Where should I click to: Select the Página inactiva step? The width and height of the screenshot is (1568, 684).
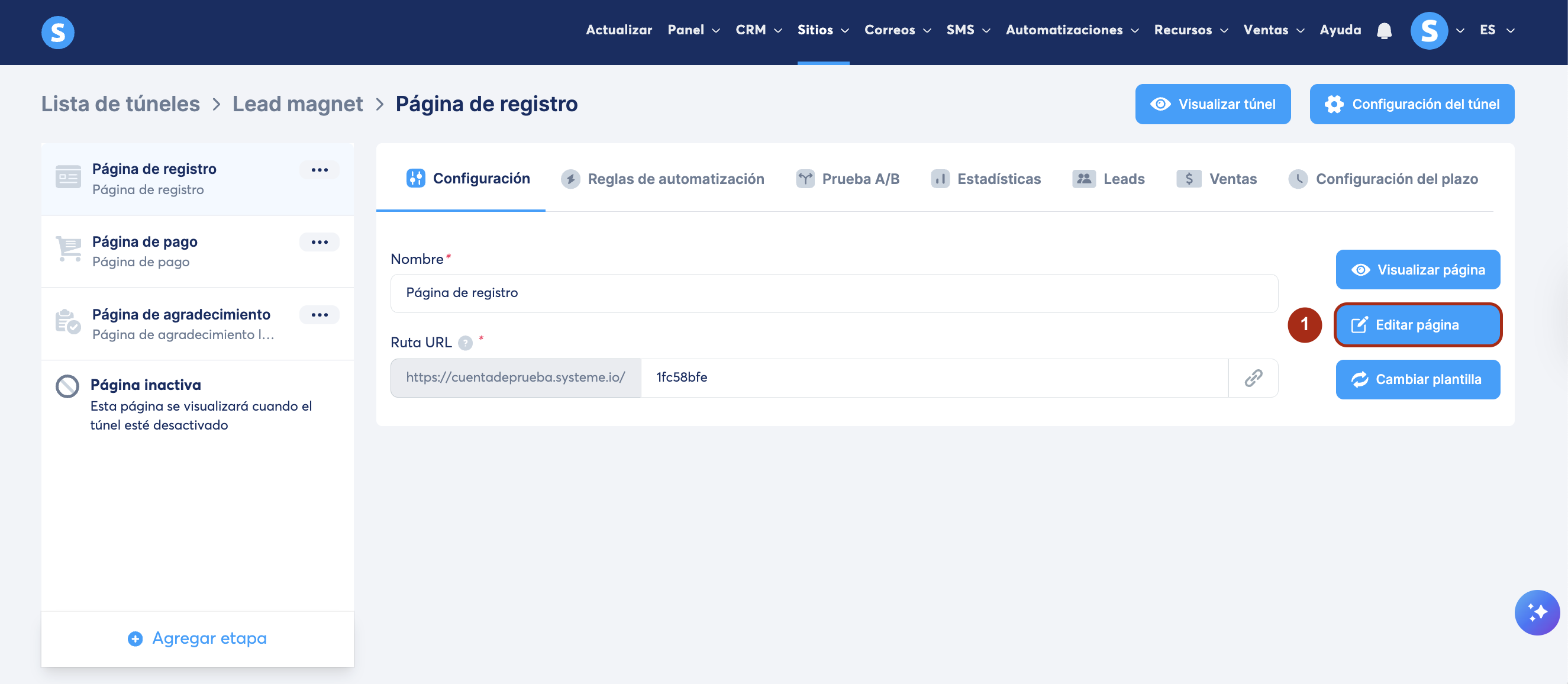145,385
